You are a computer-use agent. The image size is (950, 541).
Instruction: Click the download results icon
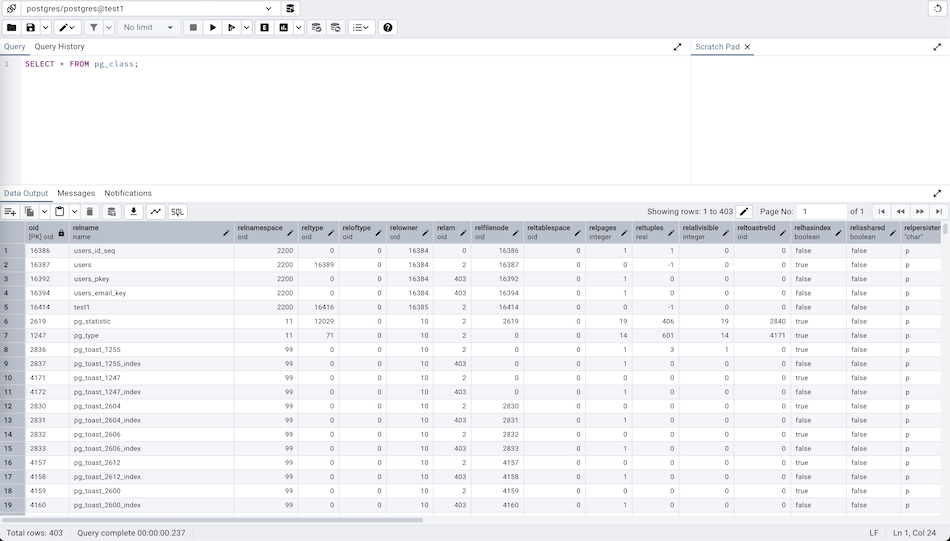(133, 212)
